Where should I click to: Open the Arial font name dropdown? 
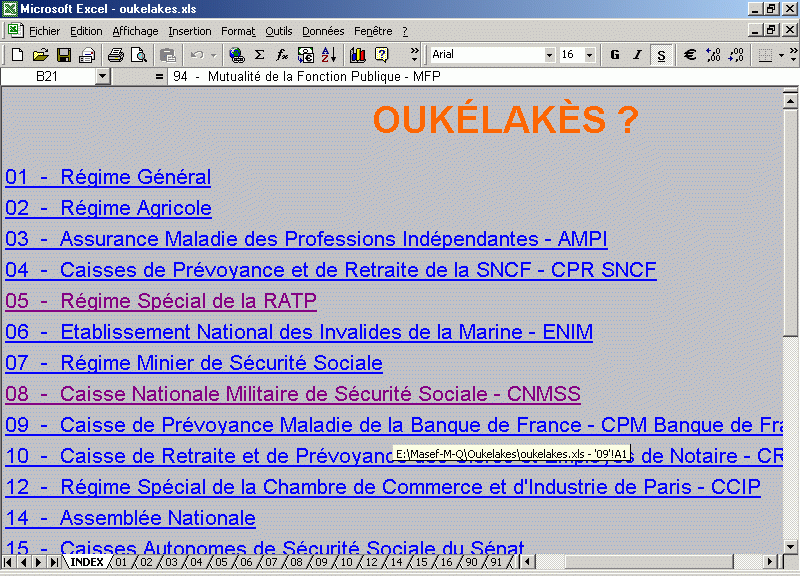(549, 55)
